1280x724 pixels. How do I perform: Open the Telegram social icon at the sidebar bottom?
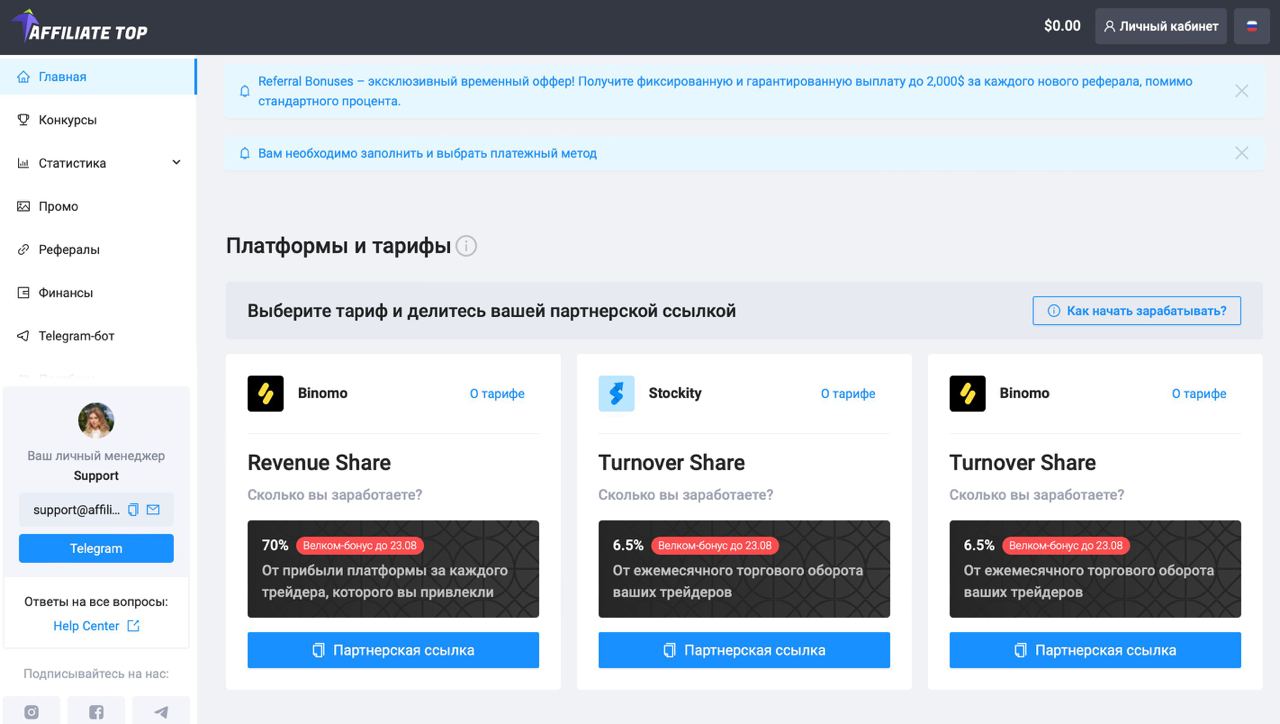coord(161,711)
